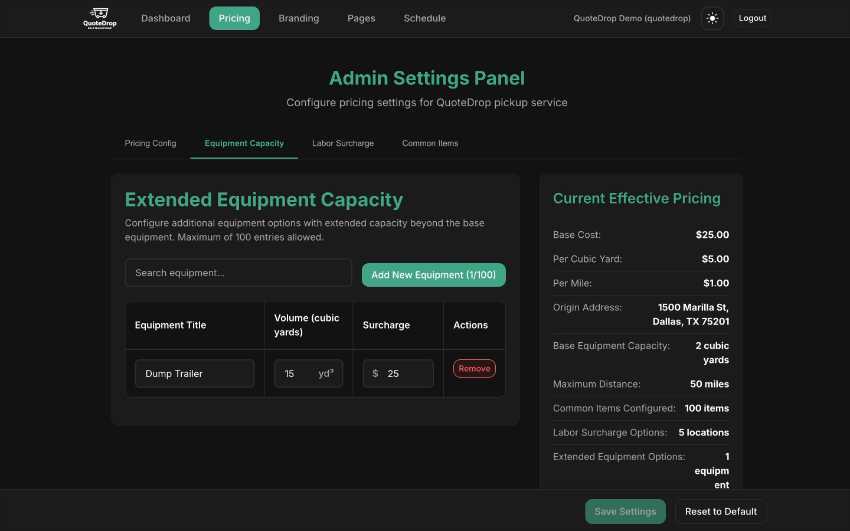Image resolution: width=850 pixels, height=531 pixels.
Task: Click the QuoteDrop Demo (quotedrop) account text
Action: pyautogui.click(x=632, y=18)
